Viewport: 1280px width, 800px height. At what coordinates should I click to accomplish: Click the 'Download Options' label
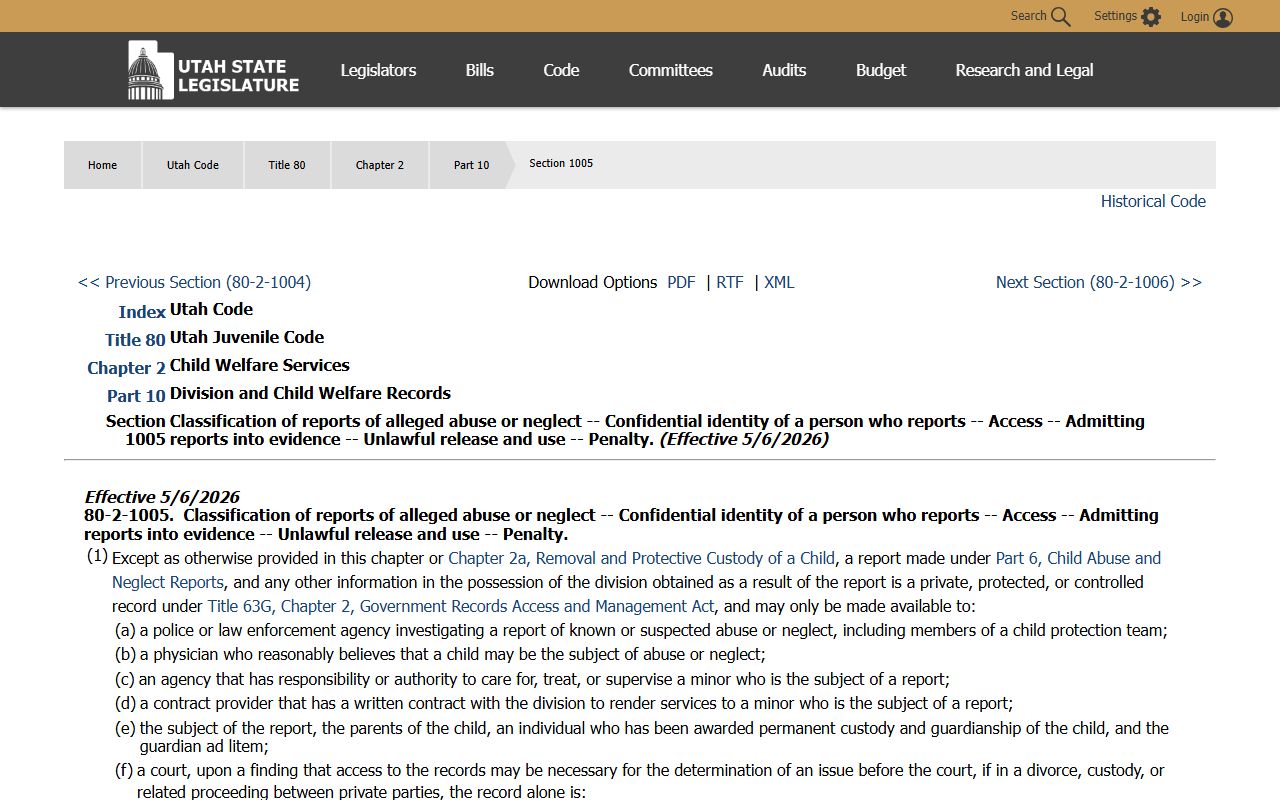click(x=593, y=282)
